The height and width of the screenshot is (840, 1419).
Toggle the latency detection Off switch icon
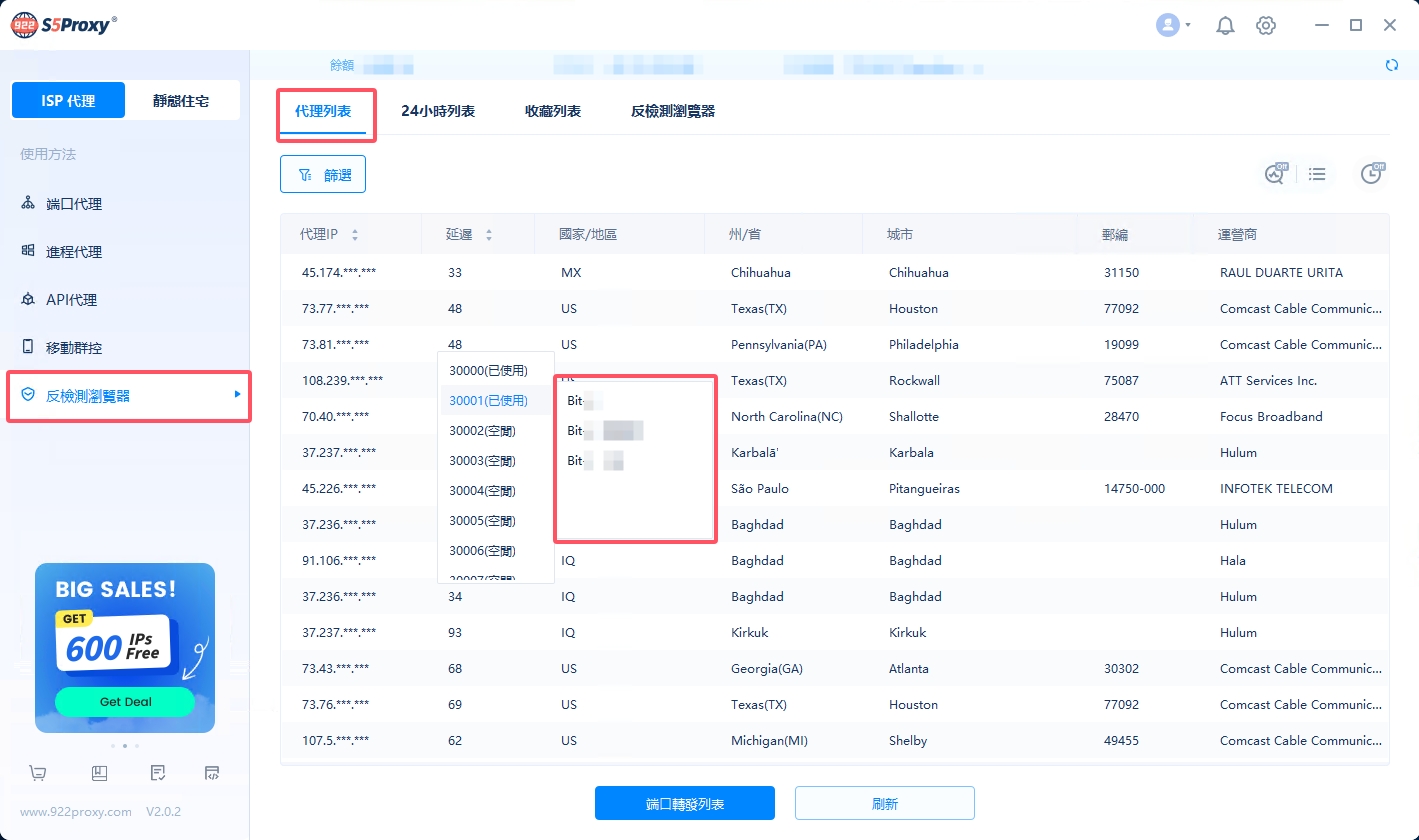coord(1275,174)
